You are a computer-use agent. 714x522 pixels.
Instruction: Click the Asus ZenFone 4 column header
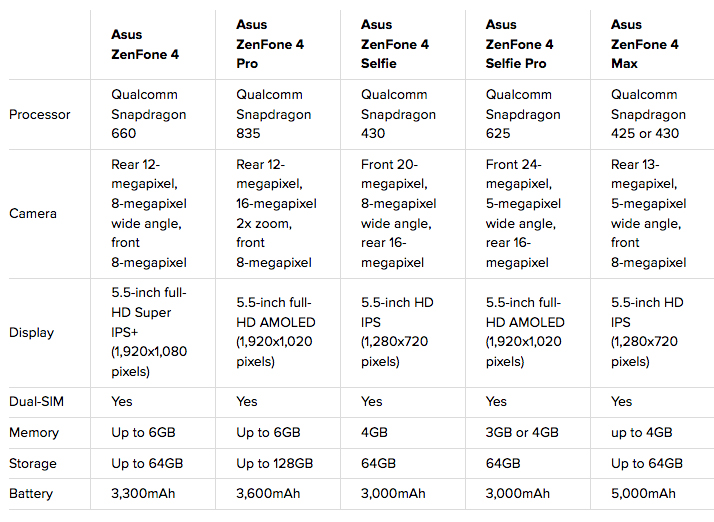pyautogui.click(x=145, y=44)
